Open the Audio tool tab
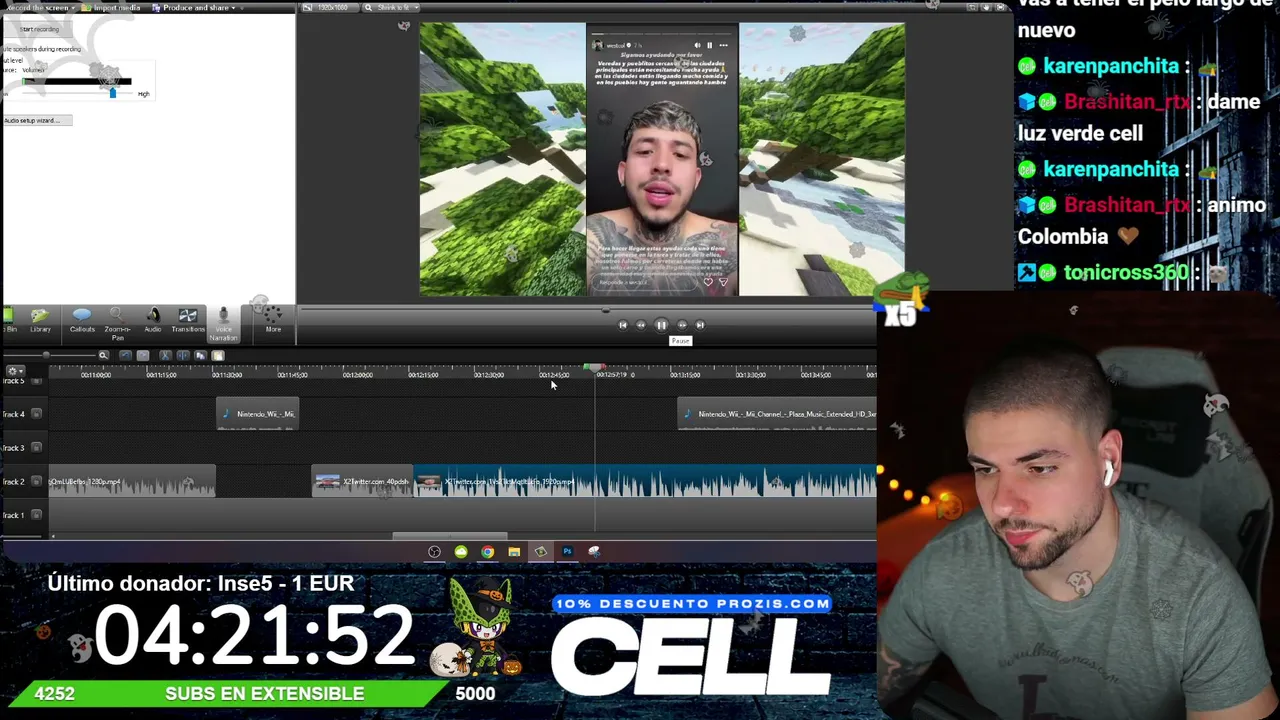 click(152, 320)
